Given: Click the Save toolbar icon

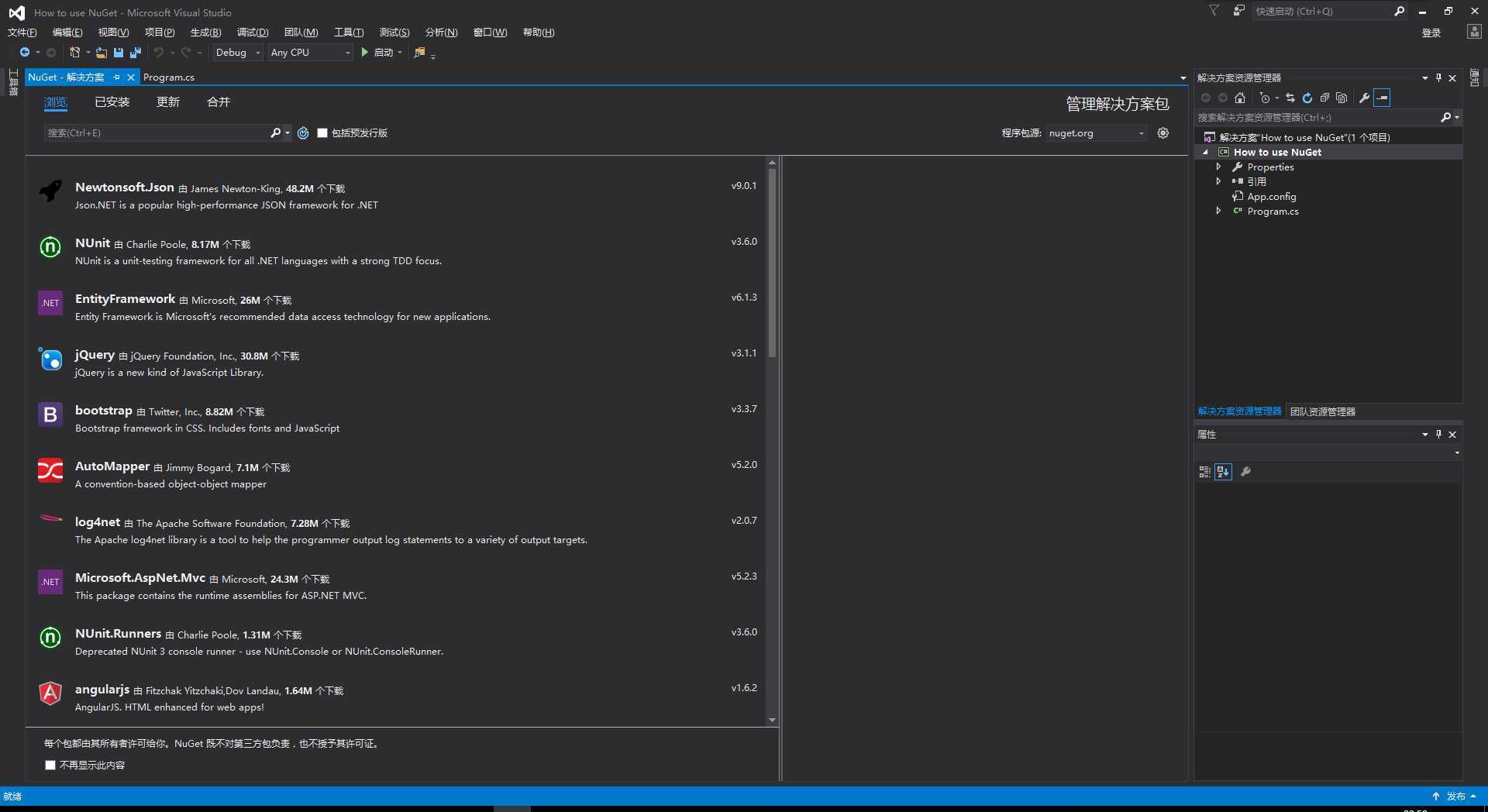Looking at the screenshot, I should pos(119,52).
